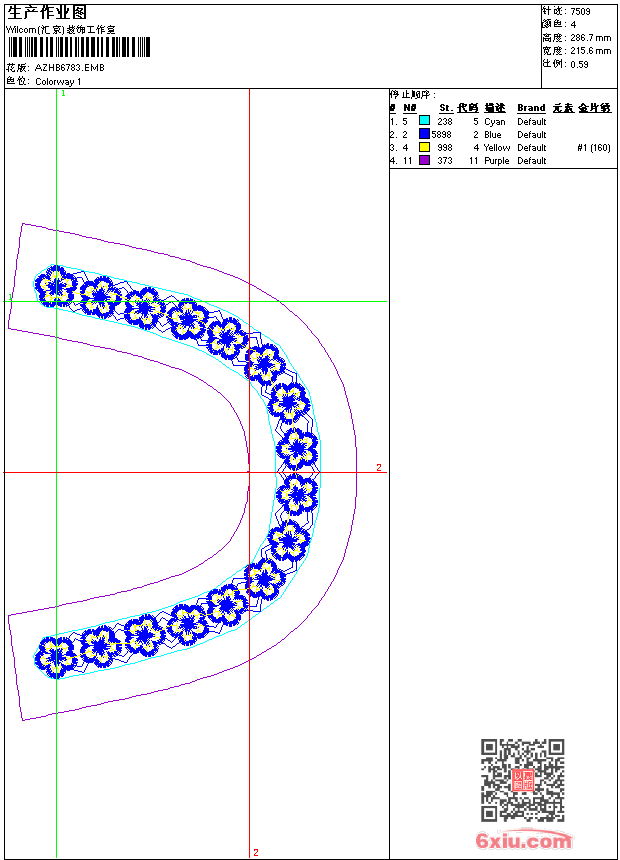
Task: Click the 停止顺序 heading
Action: [413, 94]
